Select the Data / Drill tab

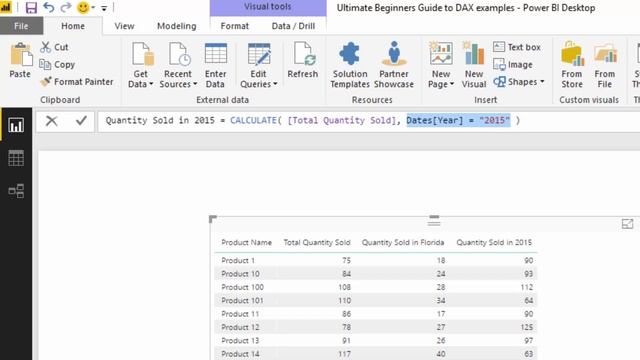293,26
